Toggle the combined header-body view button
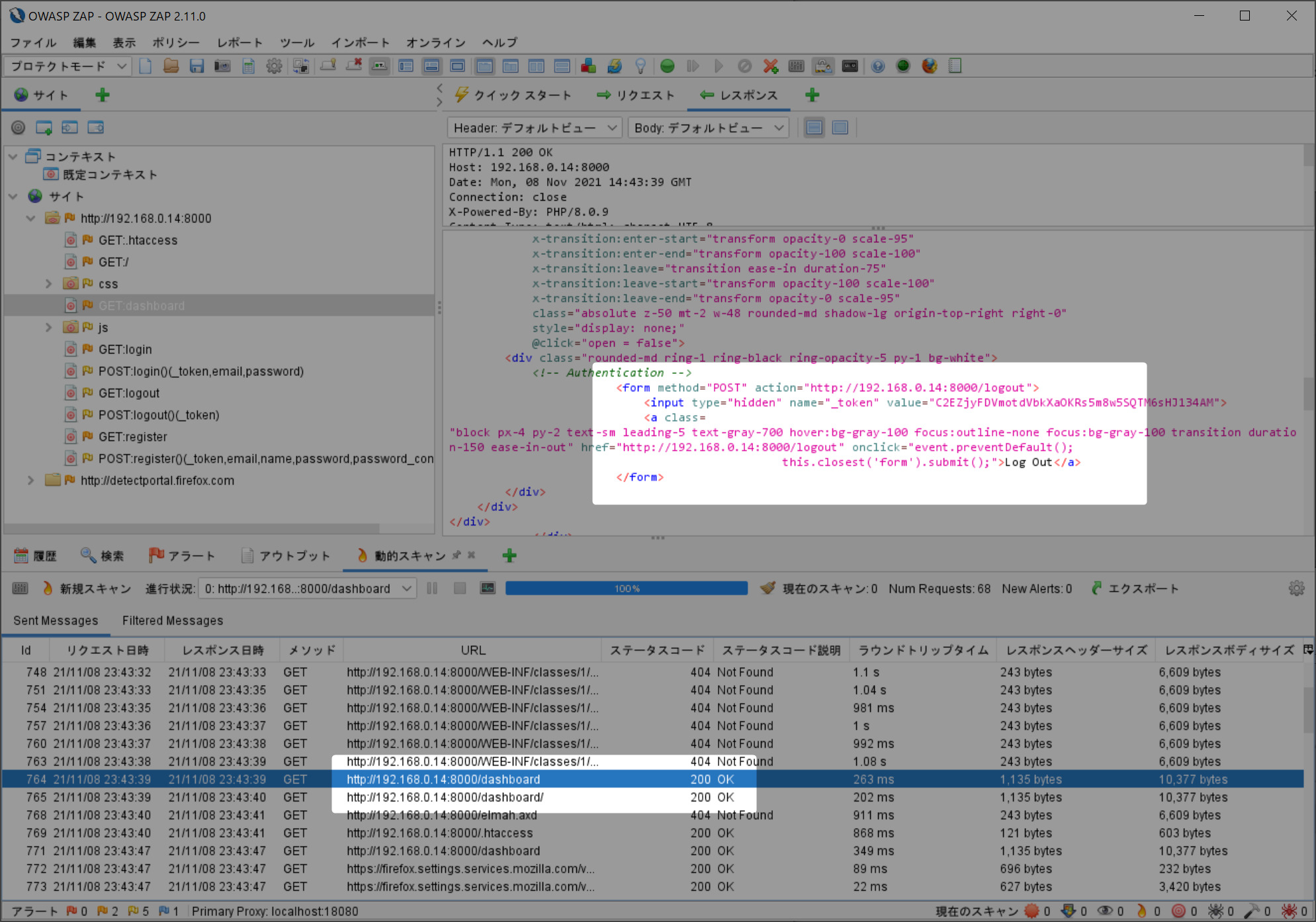The width and height of the screenshot is (1316, 922). click(x=840, y=128)
